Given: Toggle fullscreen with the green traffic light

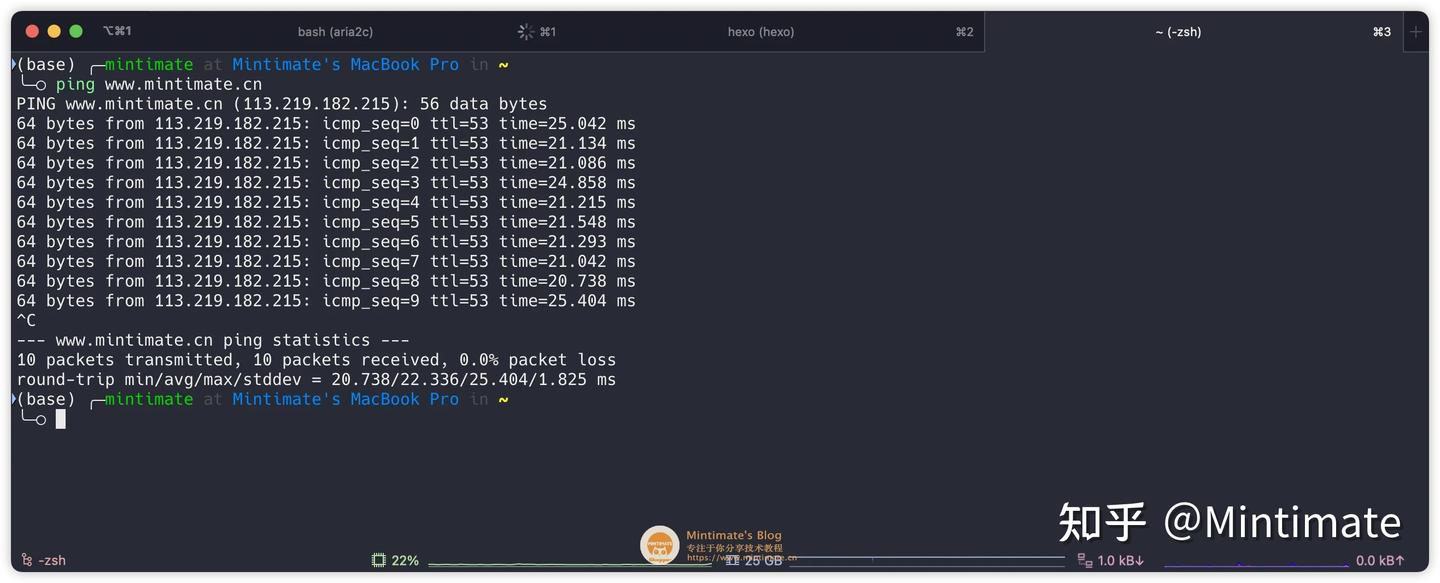Looking at the screenshot, I should click(75, 31).
